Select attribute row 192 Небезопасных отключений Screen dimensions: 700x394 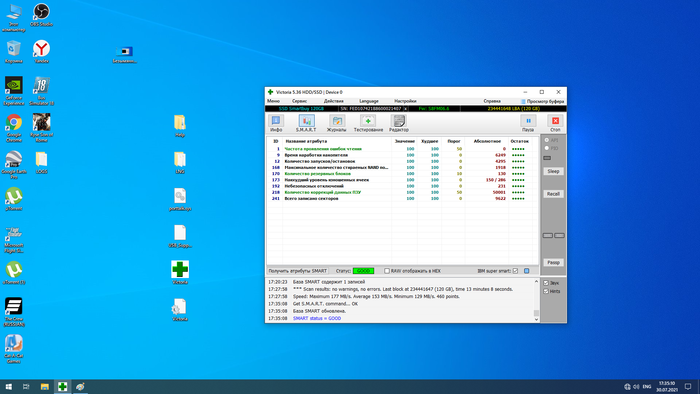point(402,186)
